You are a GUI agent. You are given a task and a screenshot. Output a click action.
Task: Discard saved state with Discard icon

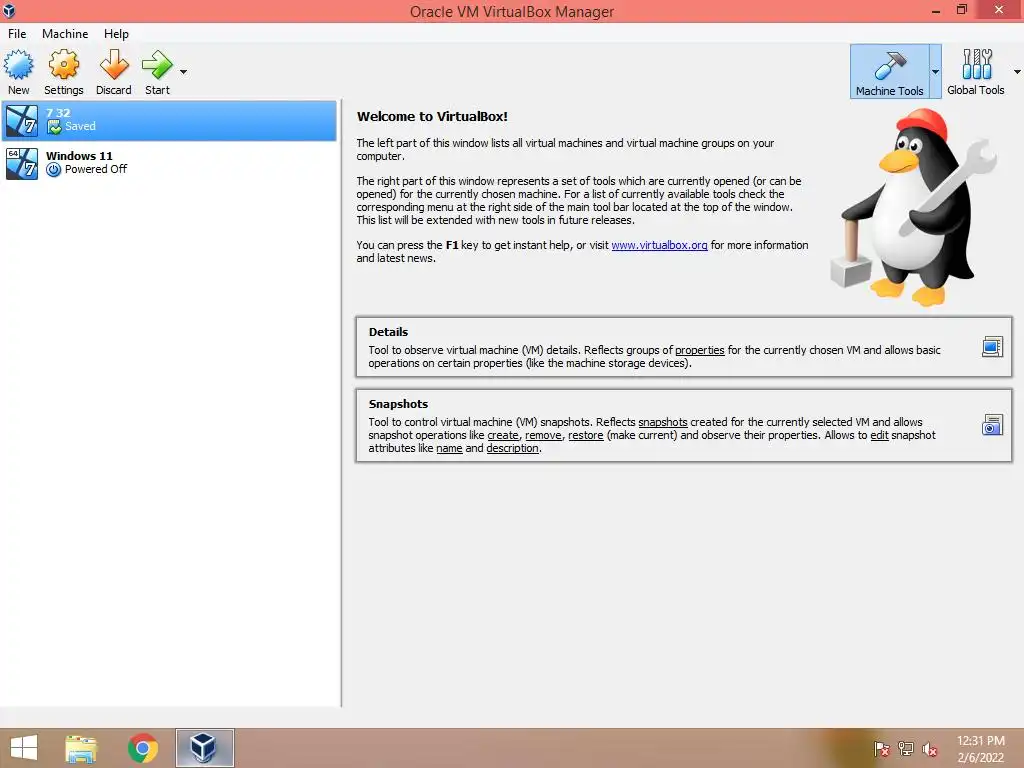click(x=114, y=72)
